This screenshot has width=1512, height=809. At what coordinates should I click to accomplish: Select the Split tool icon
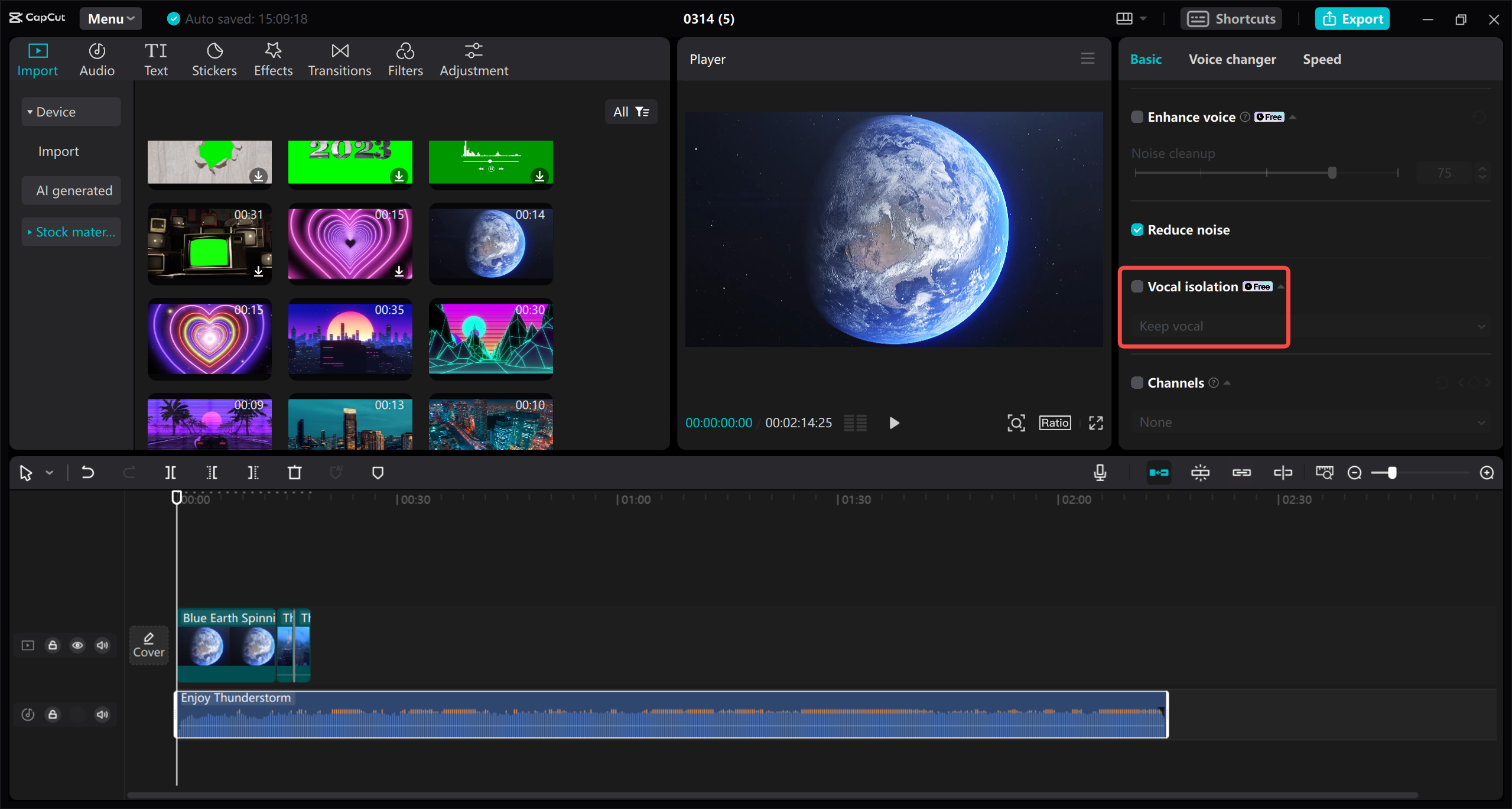[x=170, y=472]
